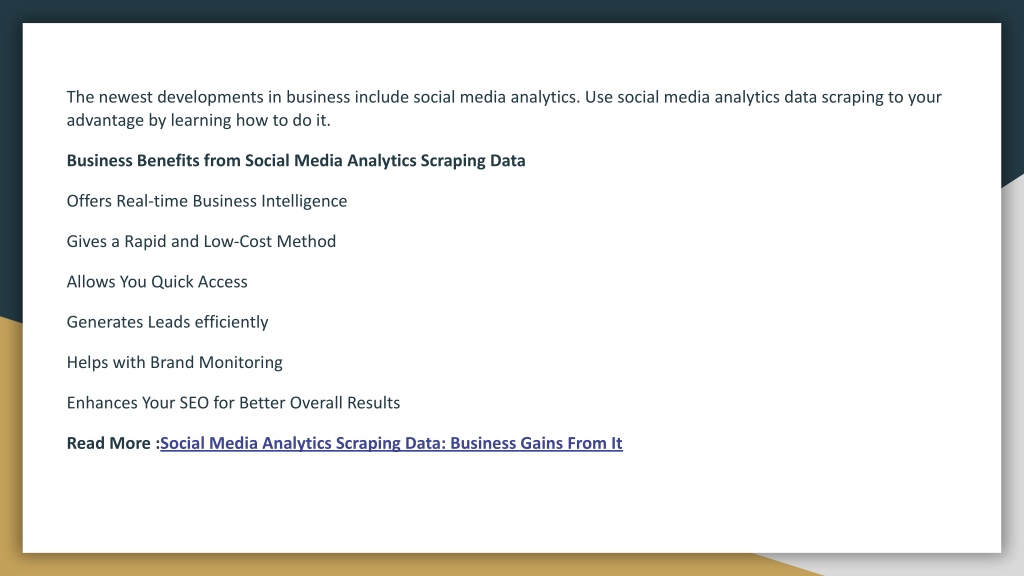This screenshot has height=576, width=1024.
Task: Select the "Enhances Your SEO" benefit line
Action: pos(233,403)
